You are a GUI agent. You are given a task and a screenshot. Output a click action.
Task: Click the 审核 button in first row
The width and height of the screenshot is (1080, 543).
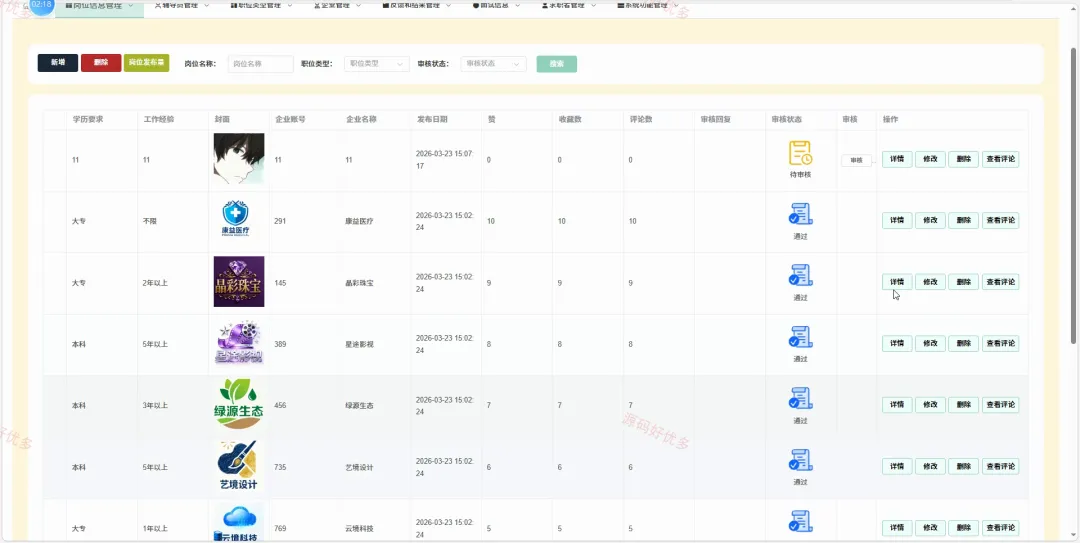click(856, 161)
